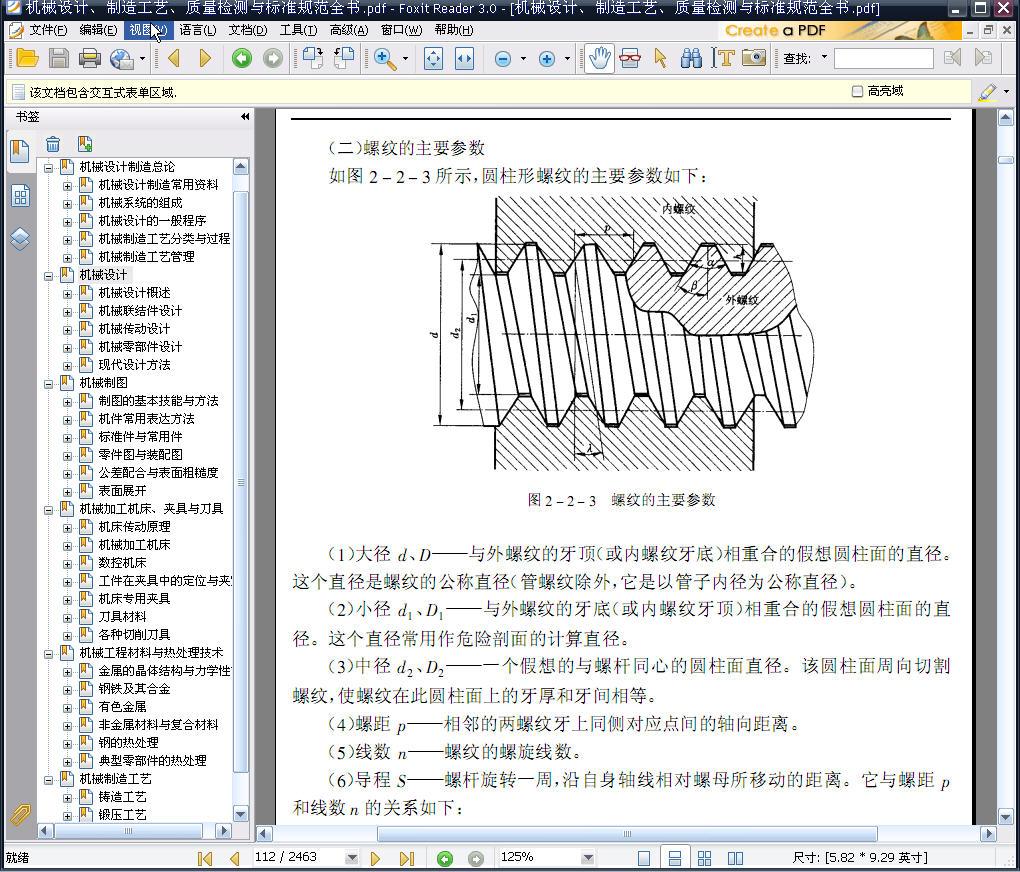Image resolution: width=1020 pixels, height=872 pixels.
Task: Open the search options dropdown next to 查找
Action: tap(824, 57)
